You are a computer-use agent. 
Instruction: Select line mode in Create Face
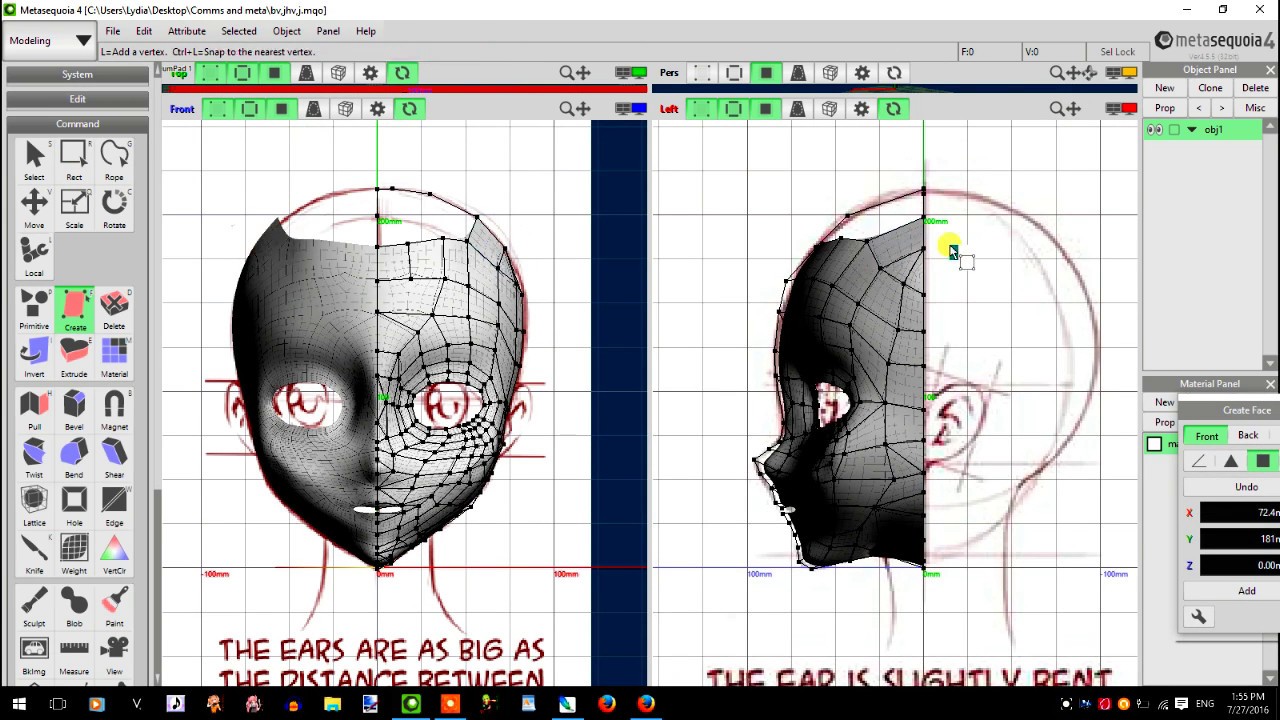click(x=1198, y=461)
